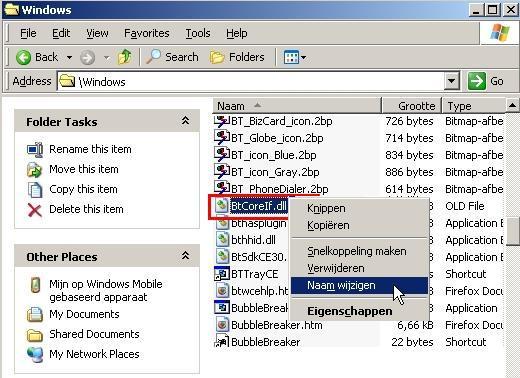Choose Snelkoppeling maken in context menu

359,251
